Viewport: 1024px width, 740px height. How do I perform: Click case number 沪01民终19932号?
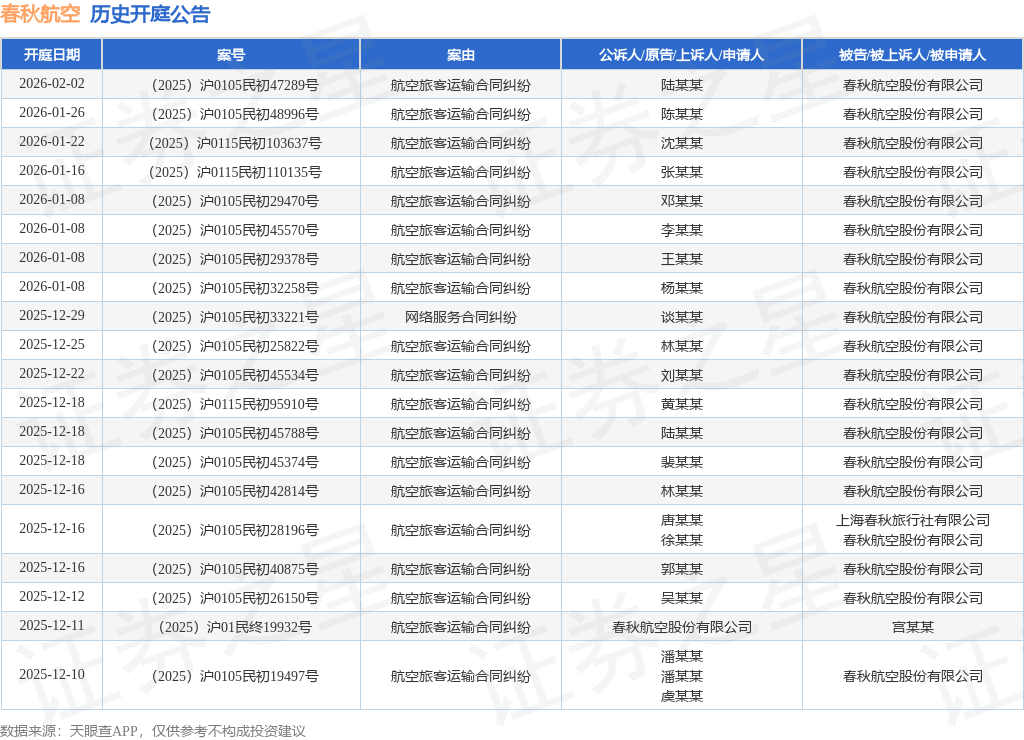[x=259, y=627]
